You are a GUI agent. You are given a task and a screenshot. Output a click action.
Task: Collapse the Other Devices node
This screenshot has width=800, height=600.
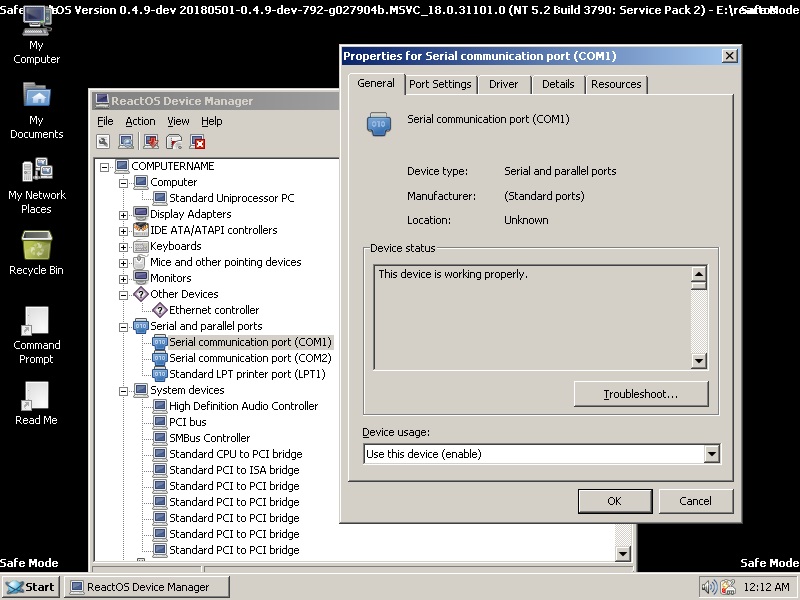(123, 295)
